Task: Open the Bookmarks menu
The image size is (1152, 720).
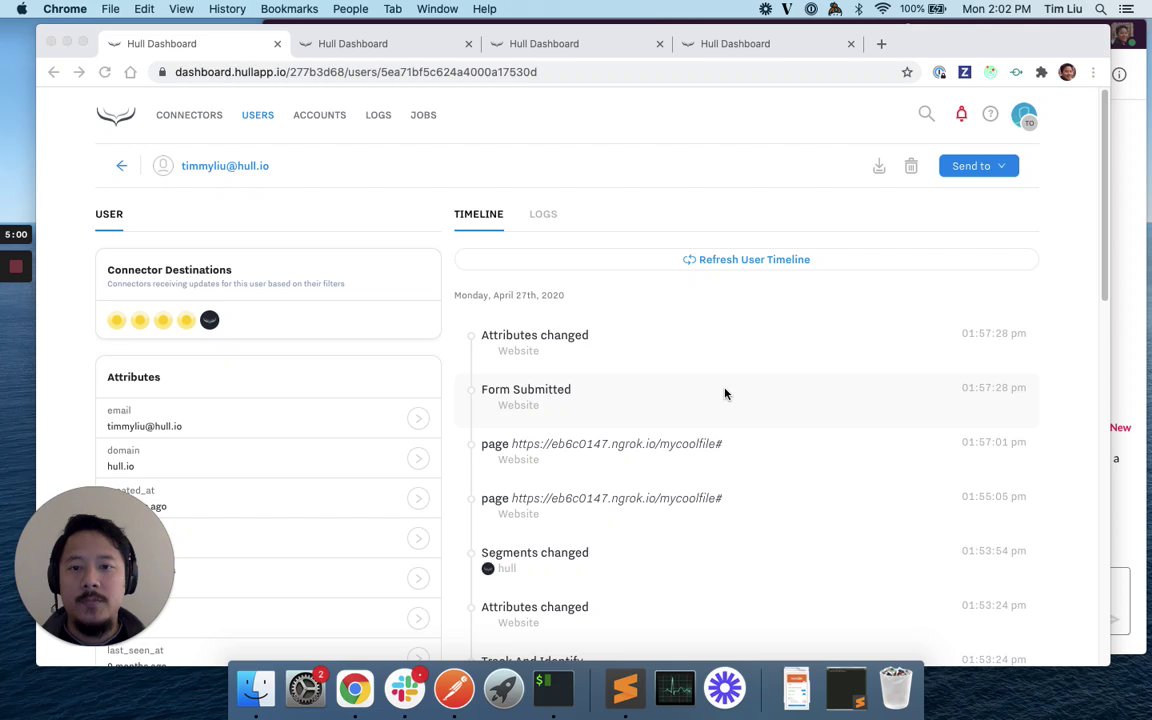Action: [x=289, y=9]
